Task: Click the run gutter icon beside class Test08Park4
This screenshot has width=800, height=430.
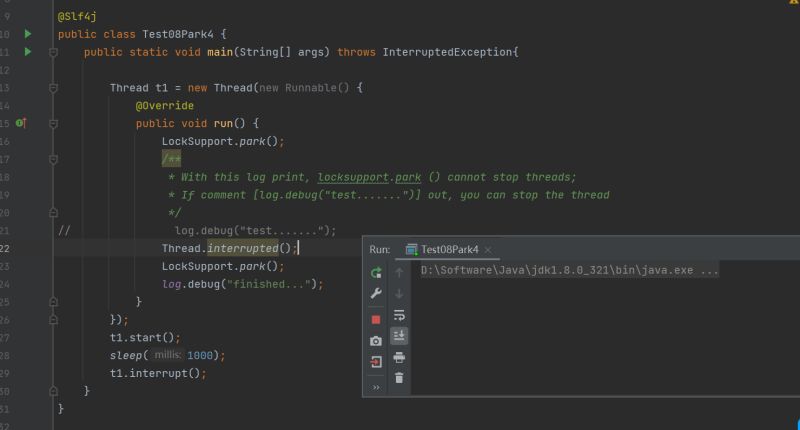Action: [x=28, y=34]
